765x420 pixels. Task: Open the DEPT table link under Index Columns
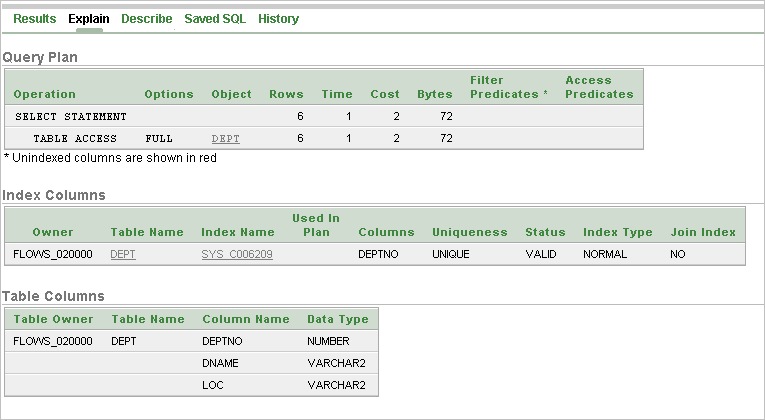pyautogui.click(x=123, y=255)
